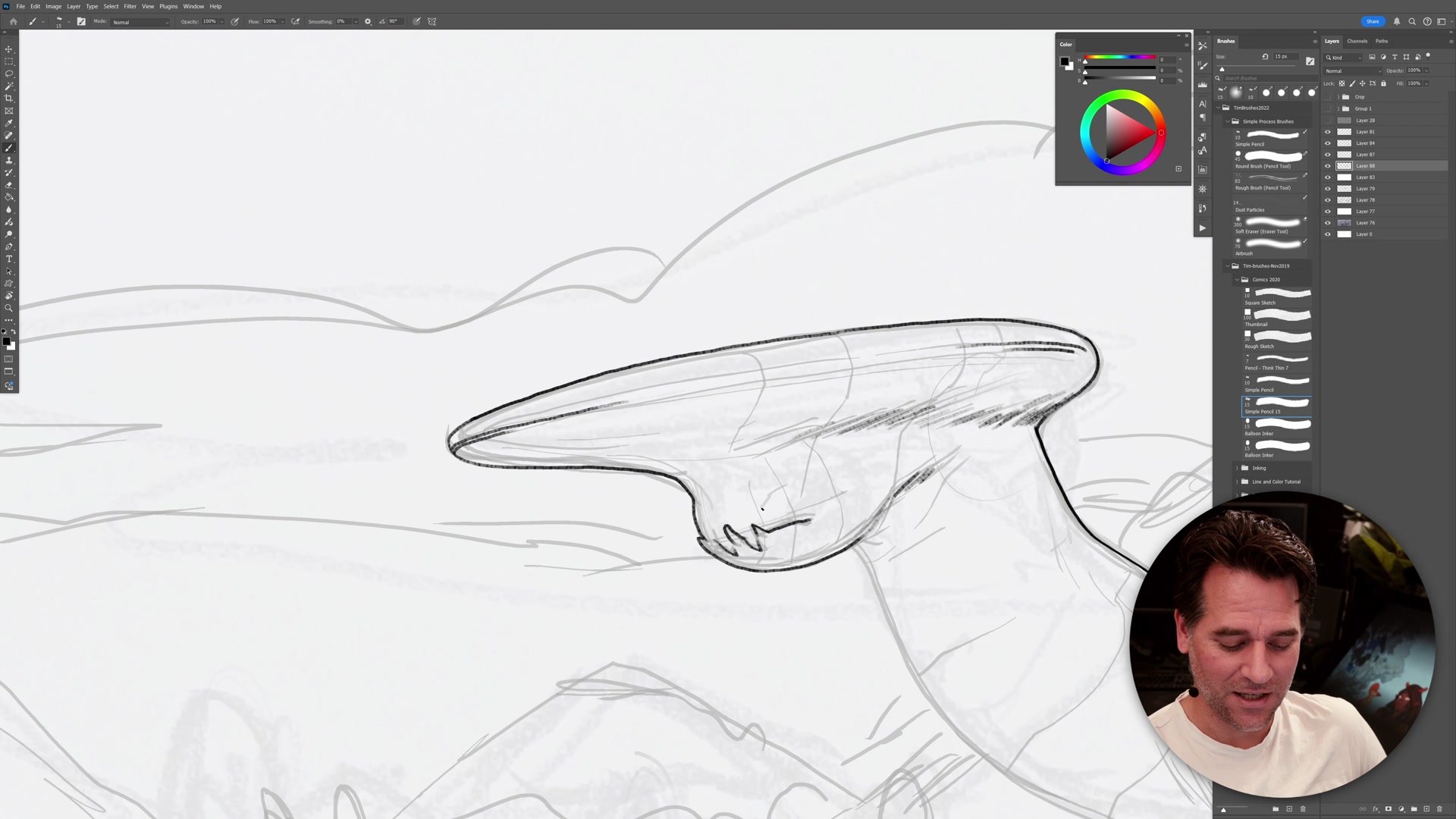Enable Lock transparent pixels on Layer 88
The width and height of the screenshot is (1456, 819).
(x=1341, y=84)
